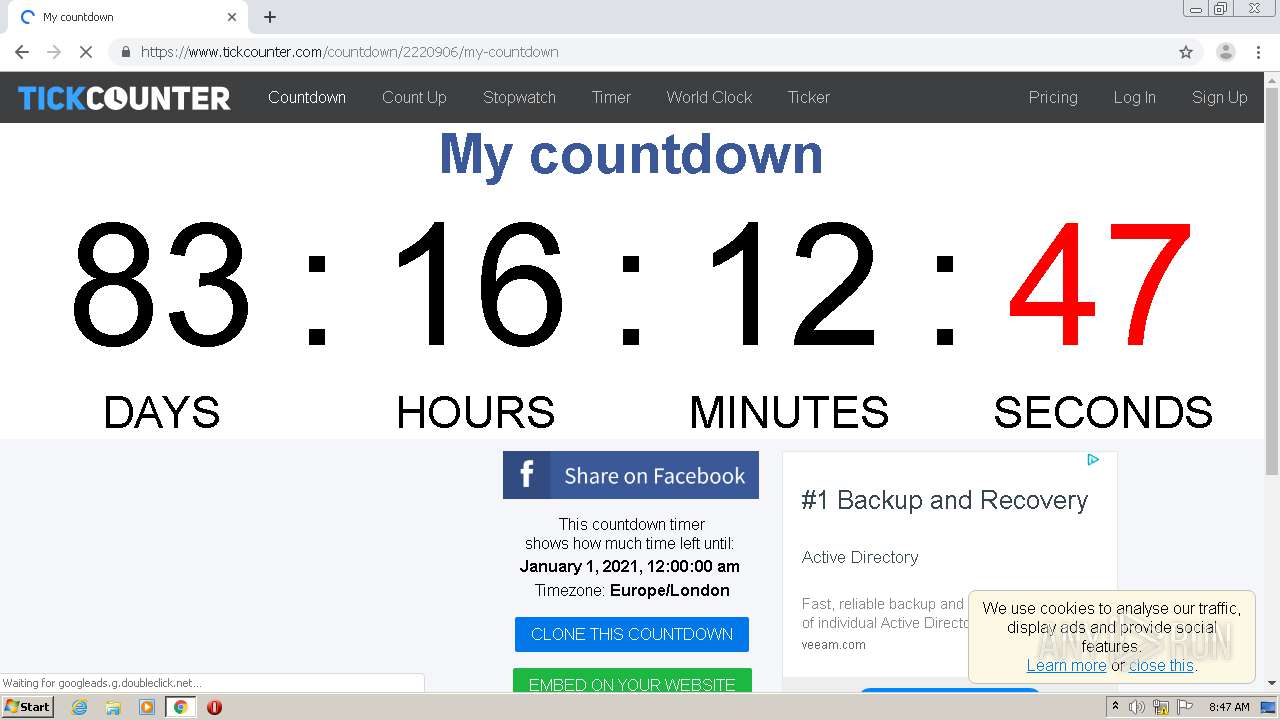The width and height of the screenshot is (1280, 720).
Task: Open the Countdown menu item
Action: click(x=307, y=97)
